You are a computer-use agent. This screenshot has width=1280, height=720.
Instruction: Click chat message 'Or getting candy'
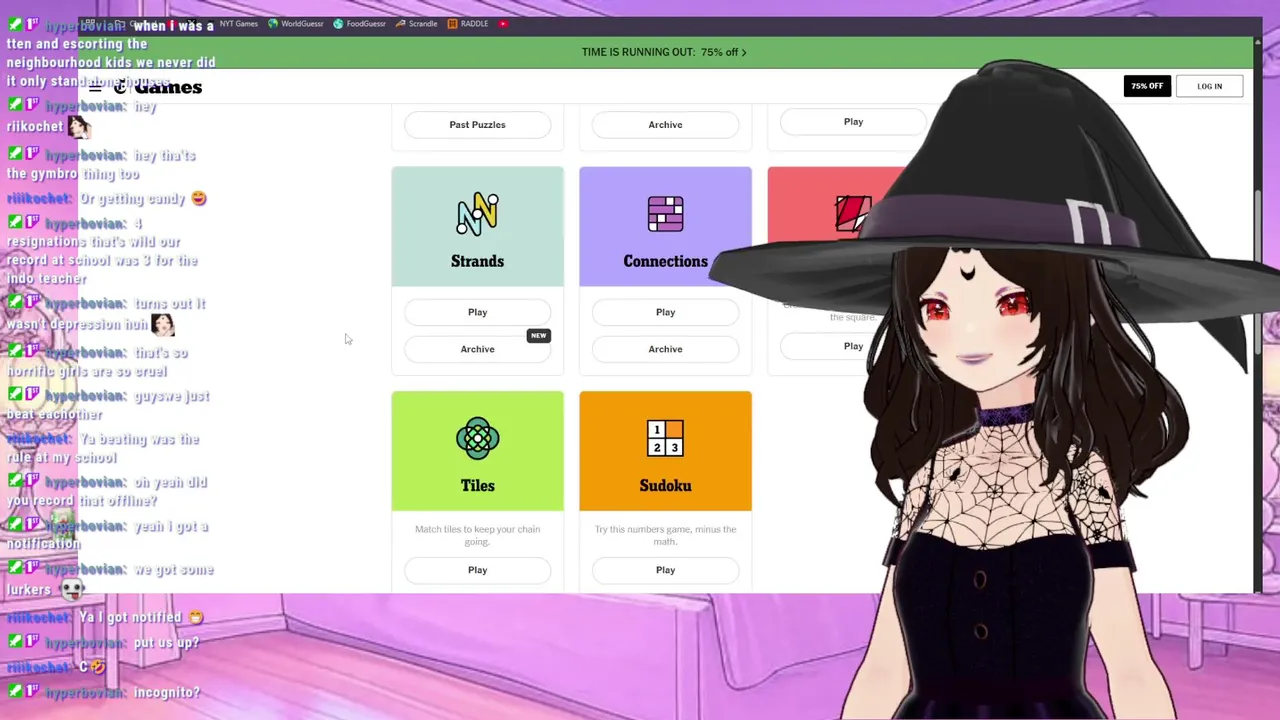132,199
